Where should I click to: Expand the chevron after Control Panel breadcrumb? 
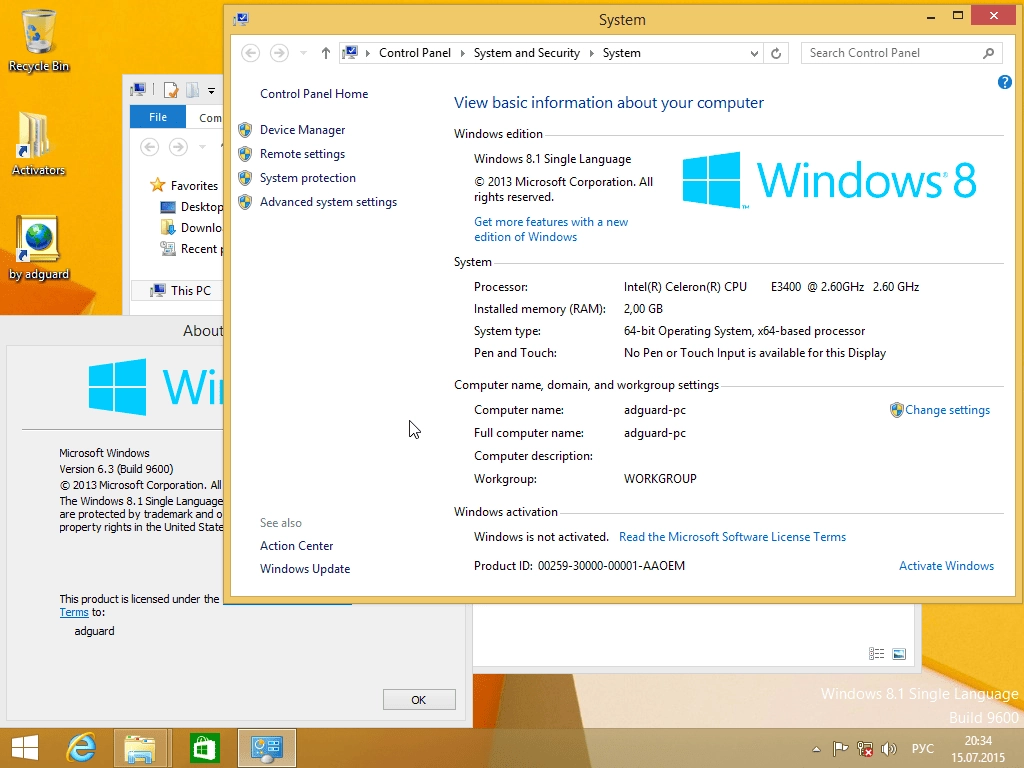(462, 53)
